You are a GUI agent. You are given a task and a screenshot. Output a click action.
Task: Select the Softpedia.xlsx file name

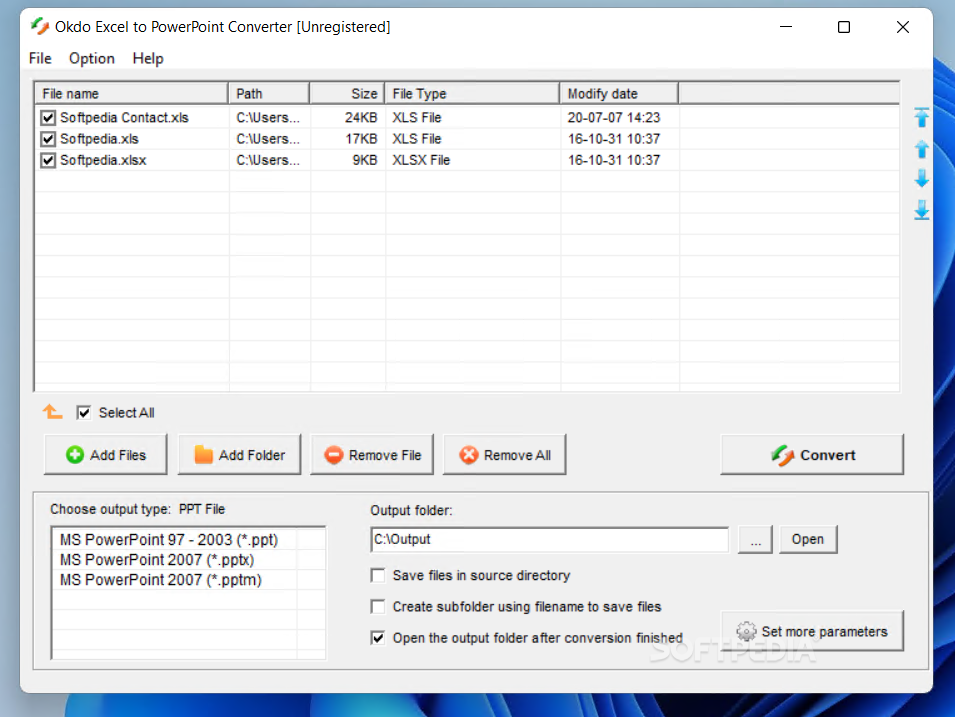(103, 160)
